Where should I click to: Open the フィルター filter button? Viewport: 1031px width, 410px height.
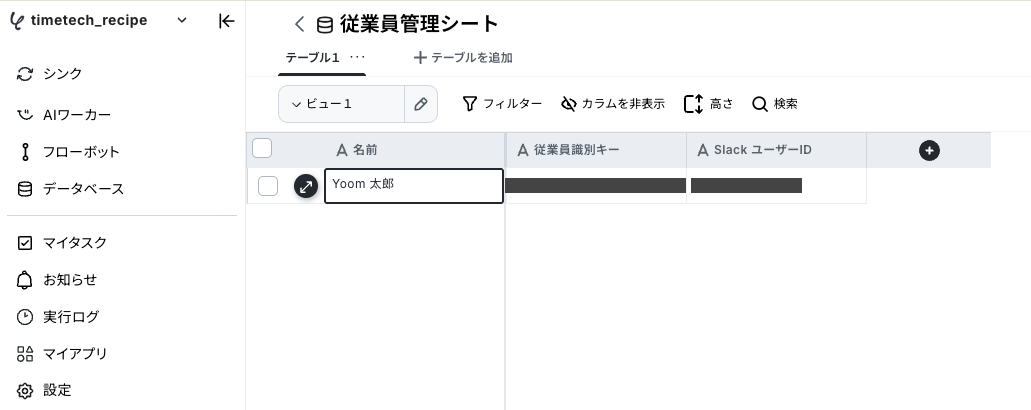pyautogui.click(x=502, y=104)
